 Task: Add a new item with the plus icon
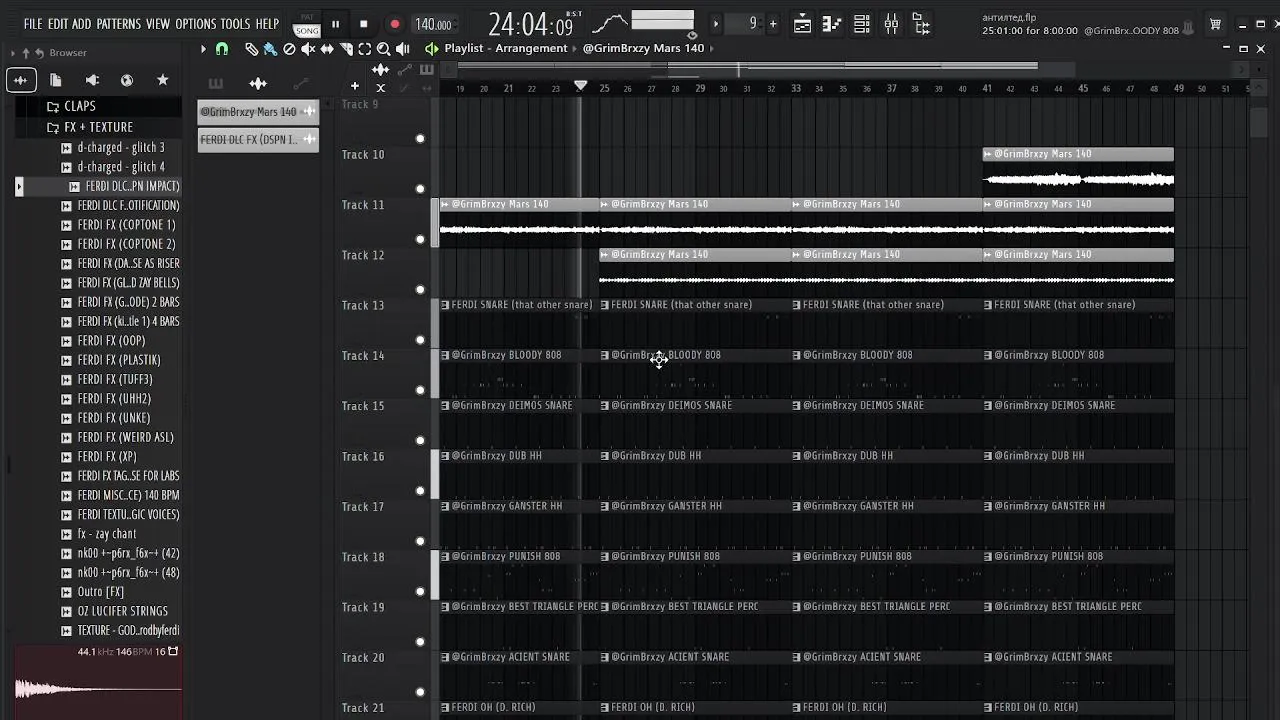click(x=354, y=86)
